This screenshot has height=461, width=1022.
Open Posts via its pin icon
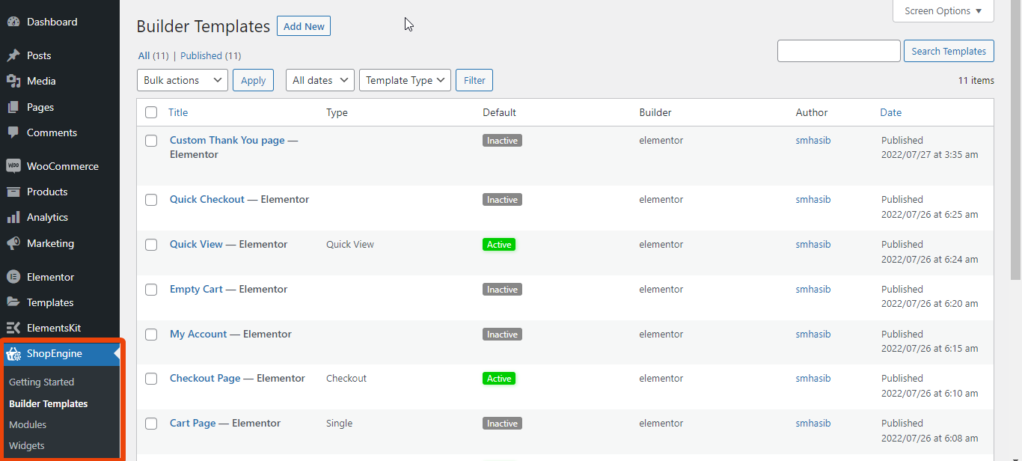(x=13, y=56)
